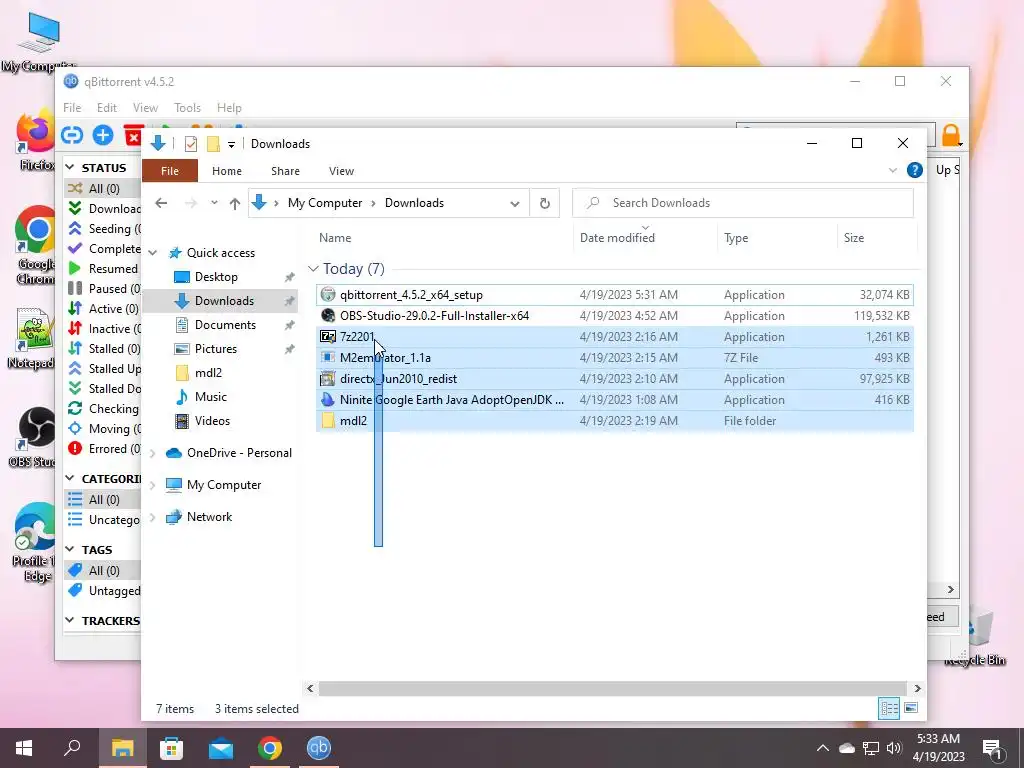1024x768 pixels.
Task: Expand OneDrive - Personal tree node
Action: 153,453
